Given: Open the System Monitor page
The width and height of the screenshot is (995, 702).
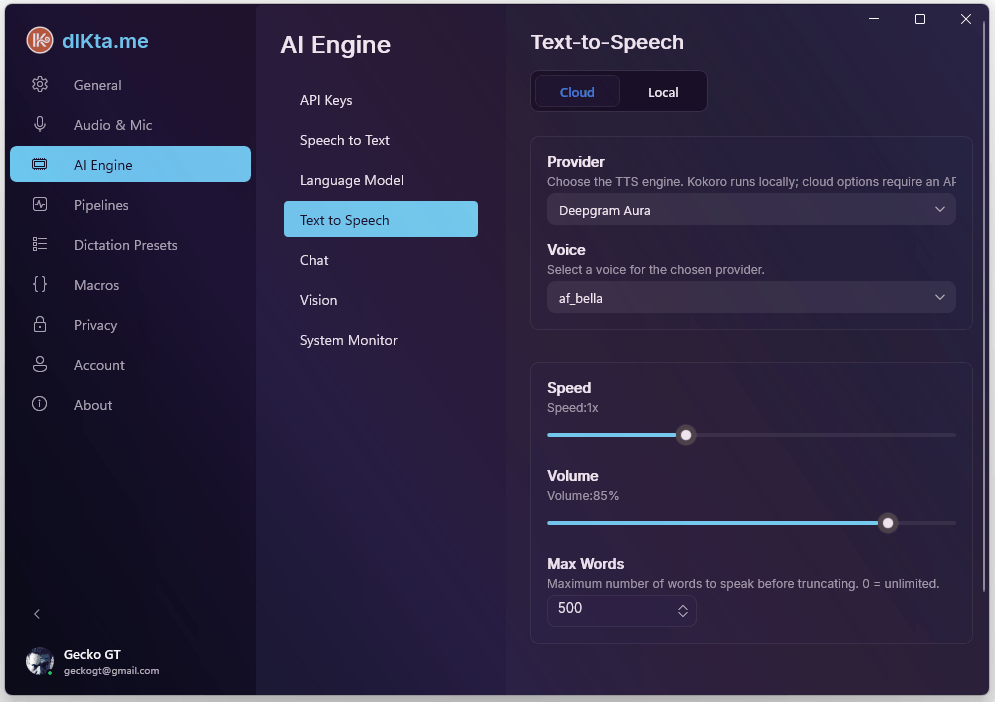Looking at the screenshot, I should click(x=381, y=340).
